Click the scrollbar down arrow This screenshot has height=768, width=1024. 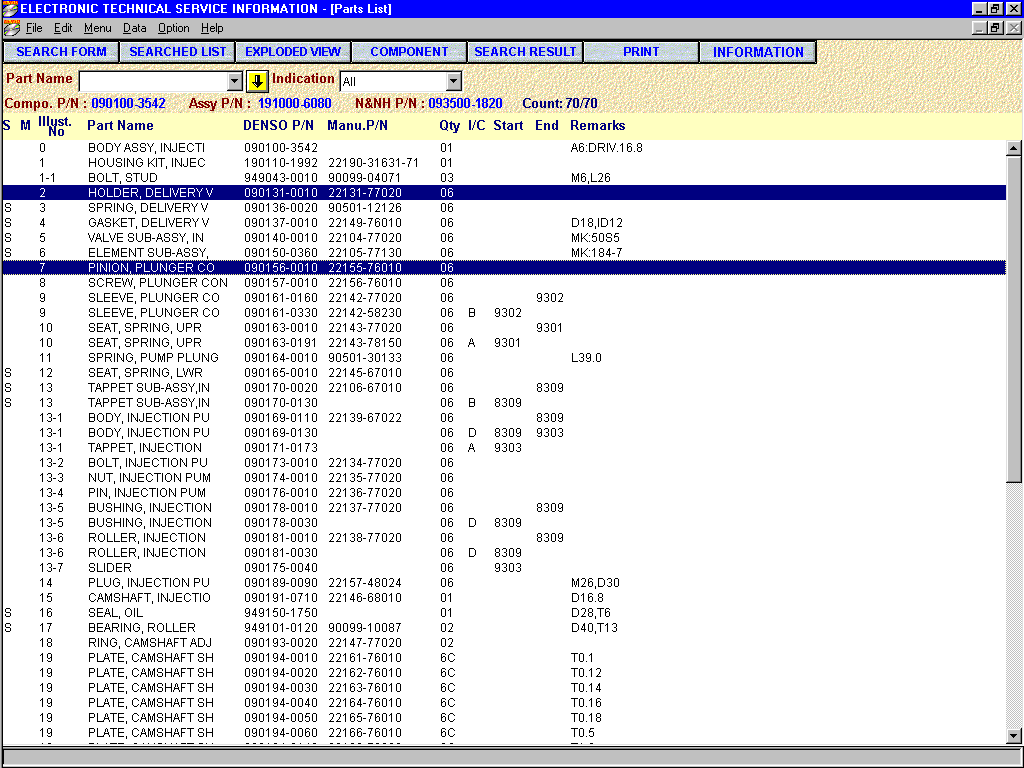point(1013,735)
